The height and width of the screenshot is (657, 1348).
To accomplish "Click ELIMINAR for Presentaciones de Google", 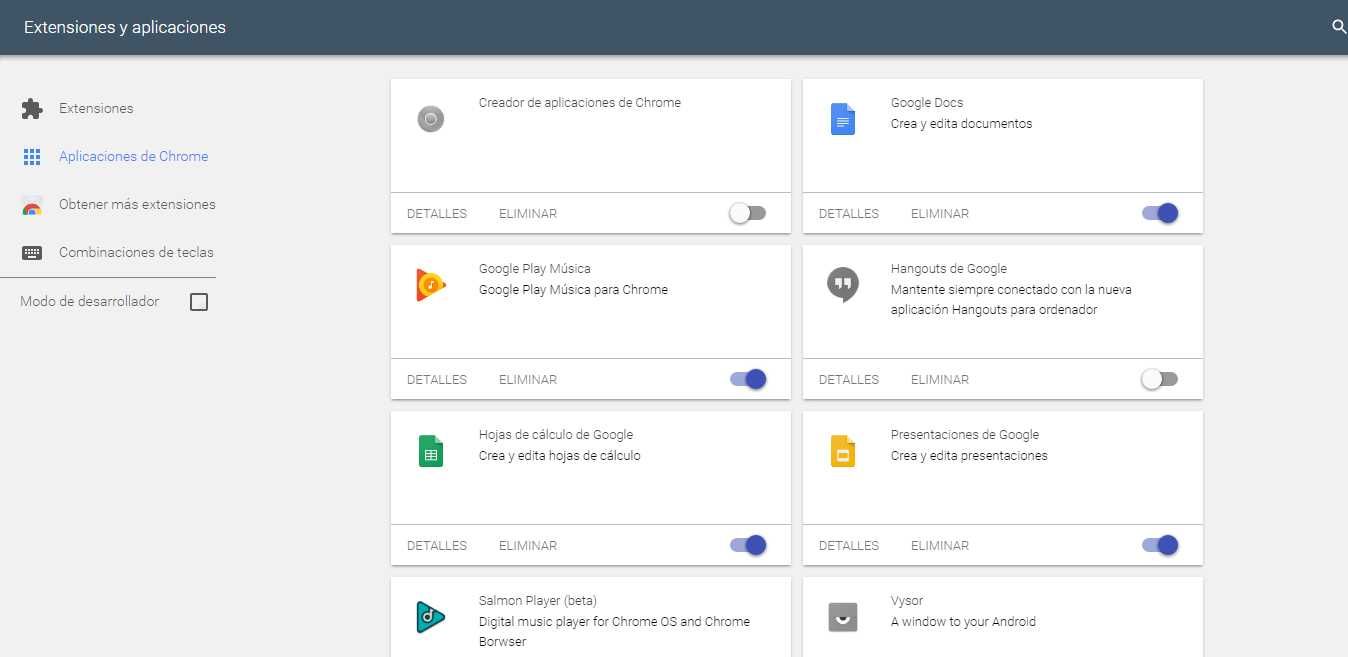I will pos(940,546).
